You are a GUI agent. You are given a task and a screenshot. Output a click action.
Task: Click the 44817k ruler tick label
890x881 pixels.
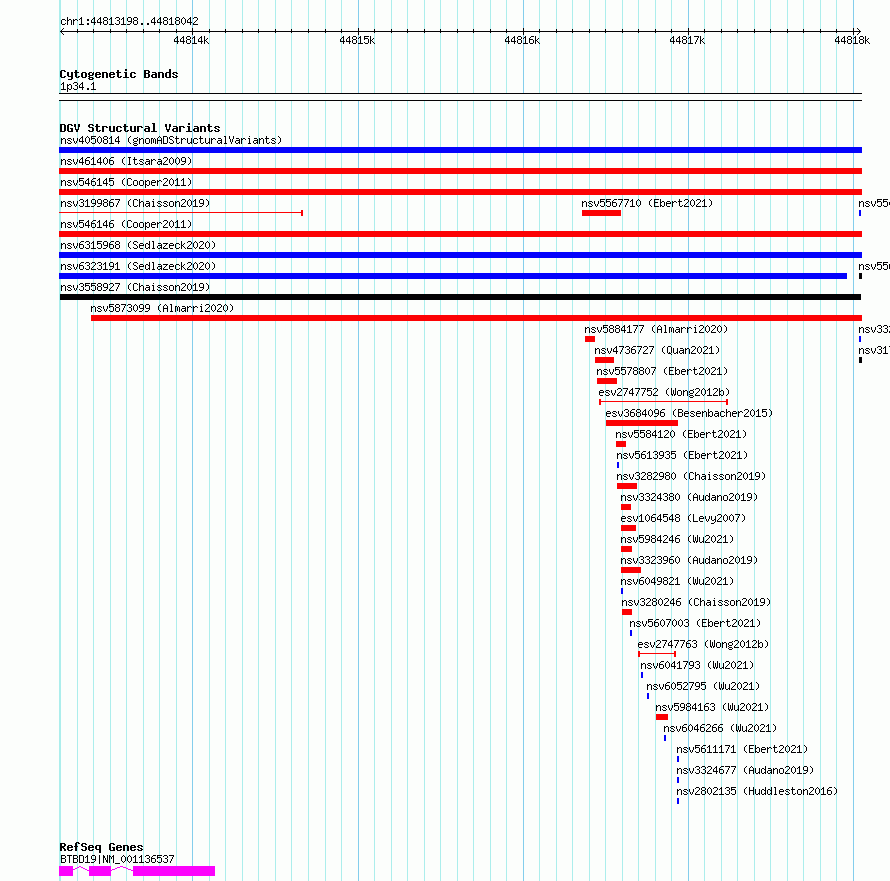click(x=687, y=40)
